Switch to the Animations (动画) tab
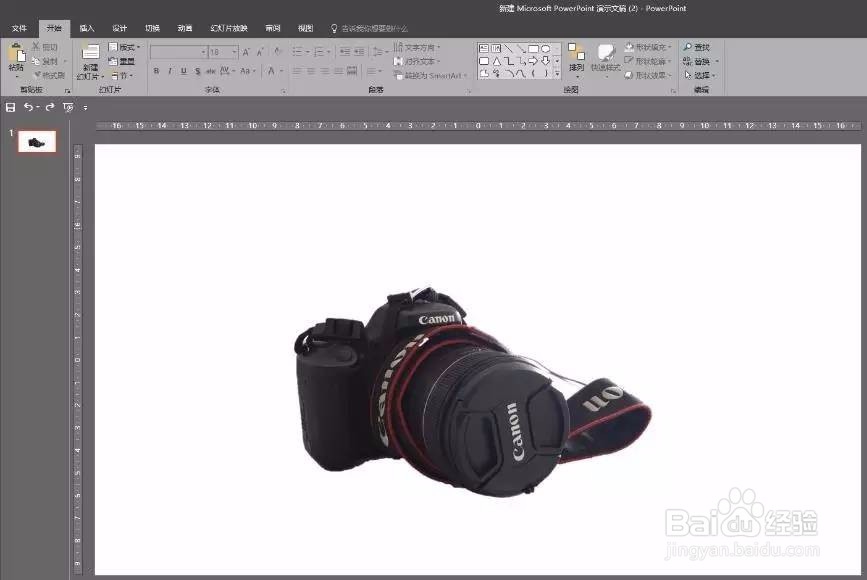This screenshot has height=580, width=867. [x=185, y=28]
